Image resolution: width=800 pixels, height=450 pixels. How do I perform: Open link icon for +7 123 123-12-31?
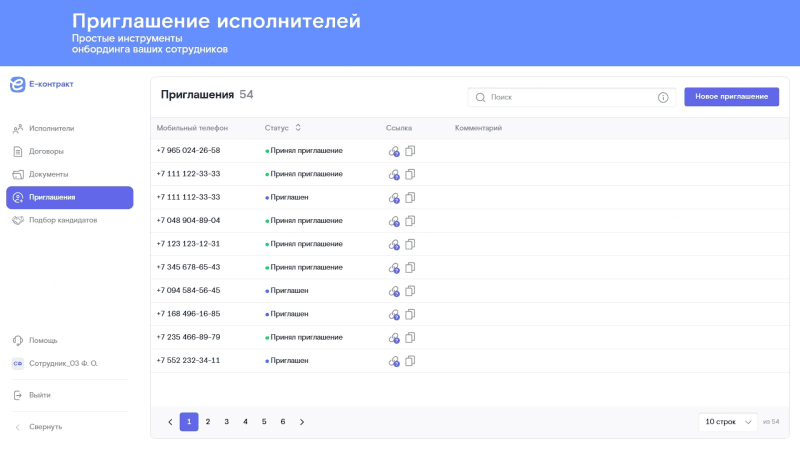394,245
